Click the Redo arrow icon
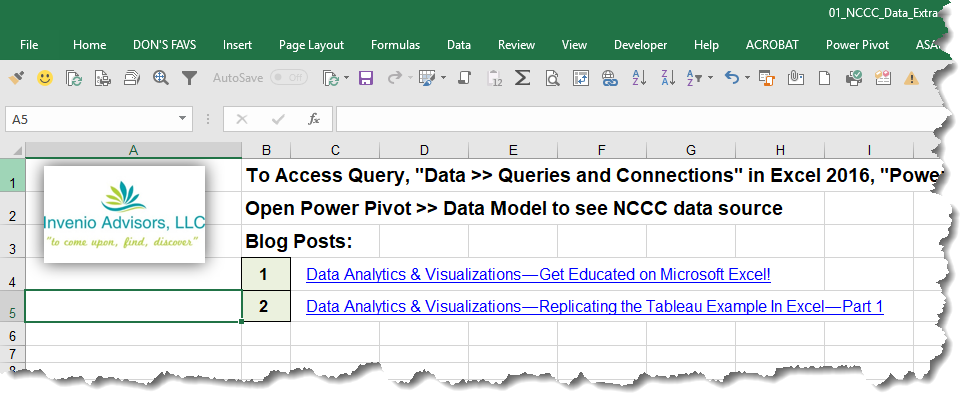963x394 pixels. [x=395, y=78]
